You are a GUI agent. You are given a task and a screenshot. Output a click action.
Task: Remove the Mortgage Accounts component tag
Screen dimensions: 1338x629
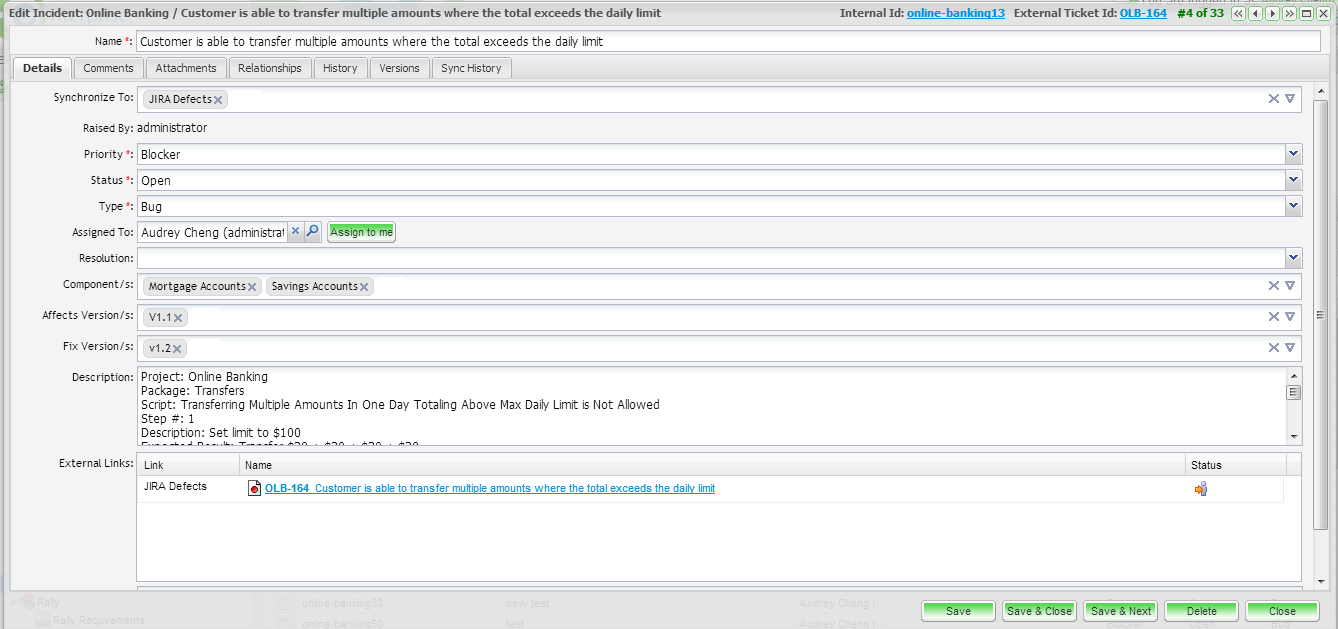252,287
